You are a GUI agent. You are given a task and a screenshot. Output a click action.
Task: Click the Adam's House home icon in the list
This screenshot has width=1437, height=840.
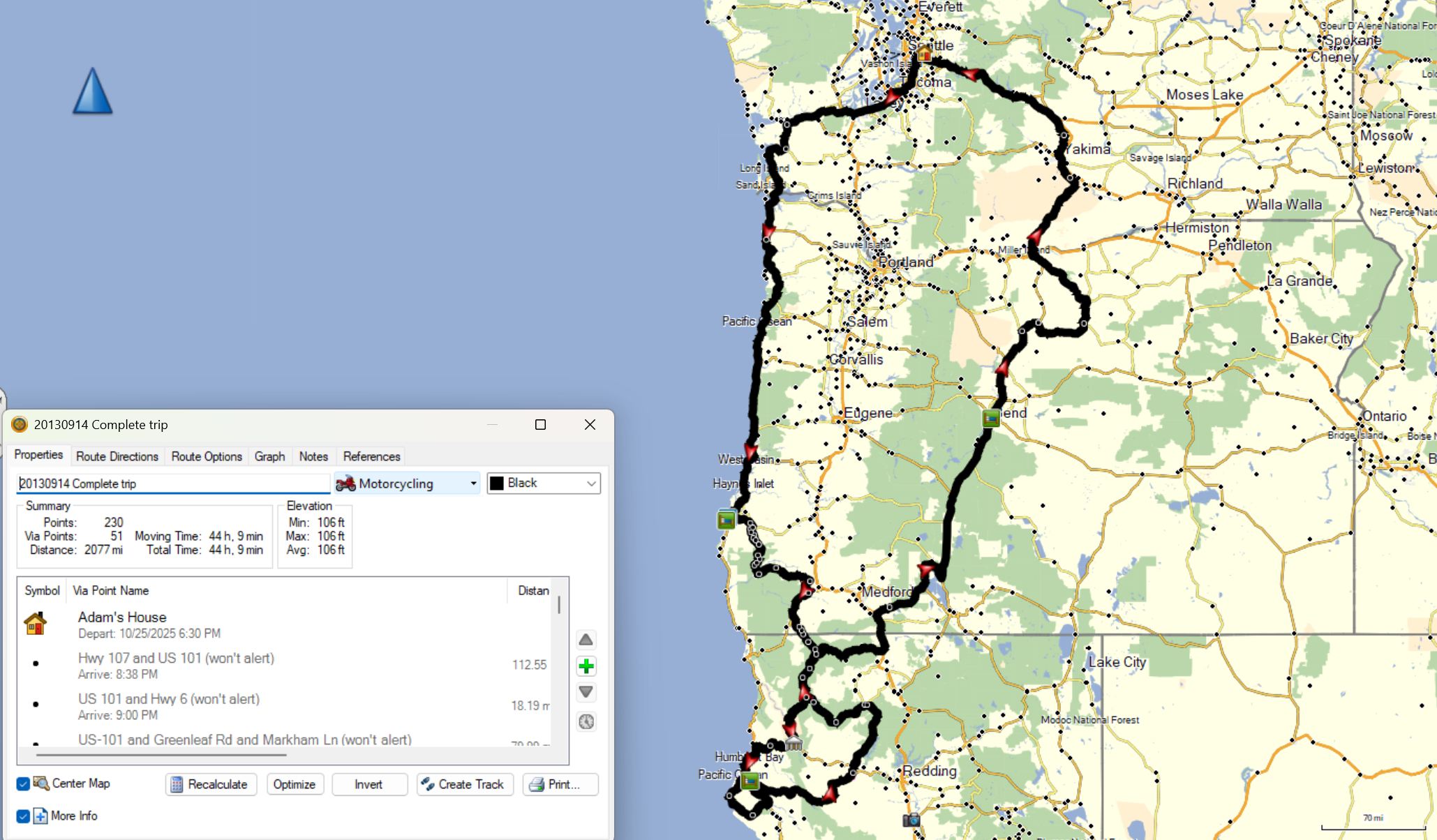(x=35, y=623)
